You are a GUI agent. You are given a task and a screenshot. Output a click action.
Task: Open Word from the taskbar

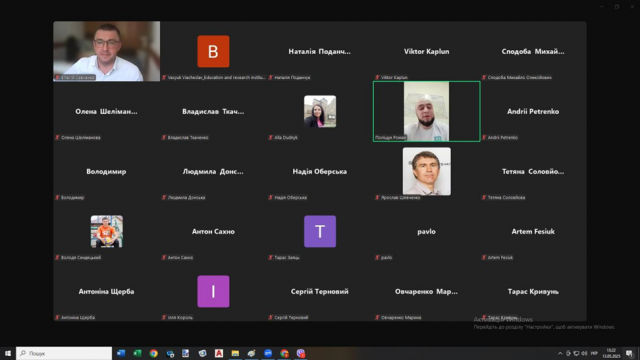121,353
